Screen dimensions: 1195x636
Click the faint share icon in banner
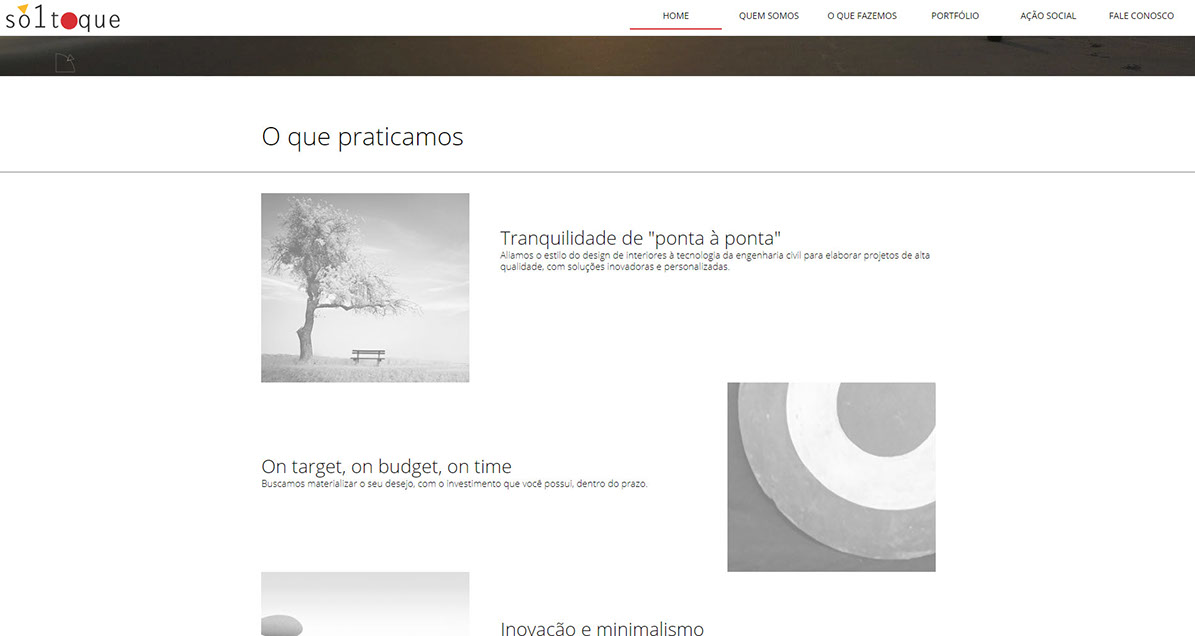coord(65,63)
